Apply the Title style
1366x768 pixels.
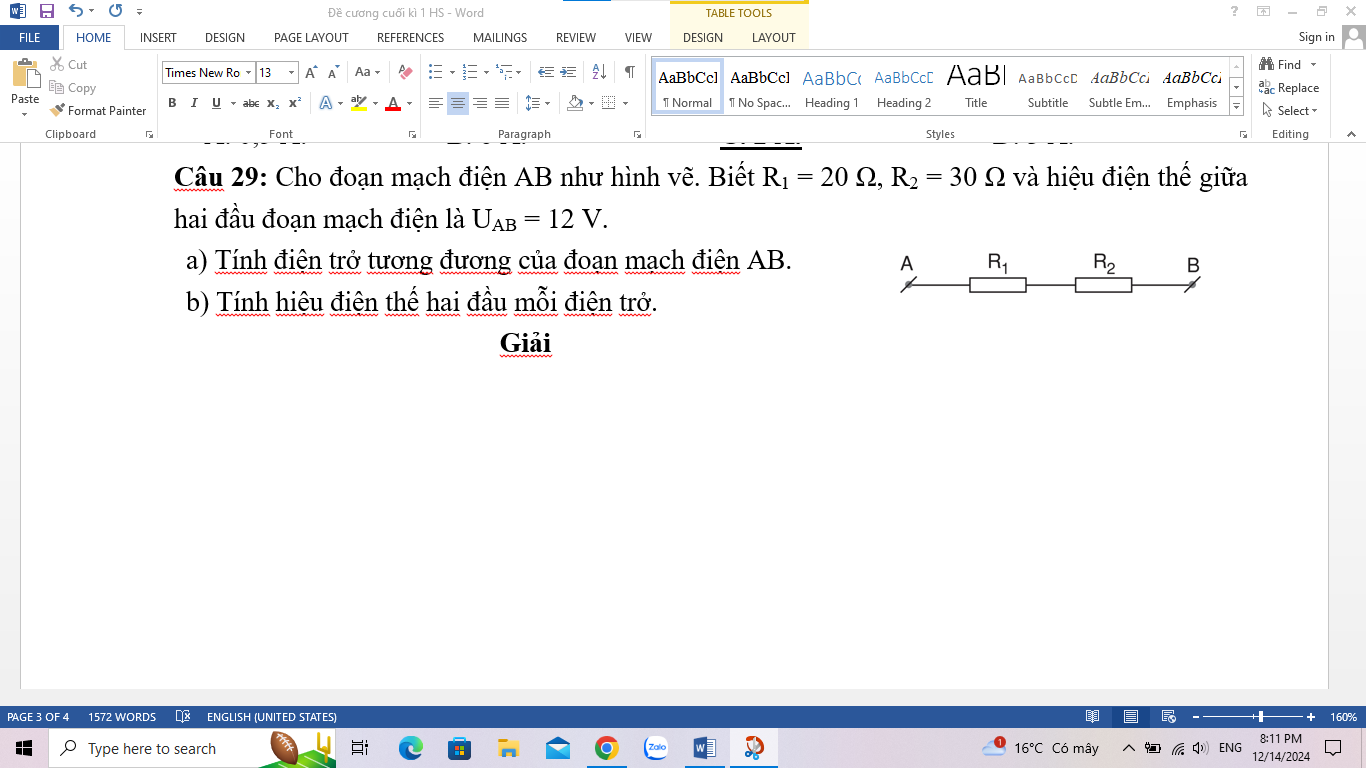976,88
